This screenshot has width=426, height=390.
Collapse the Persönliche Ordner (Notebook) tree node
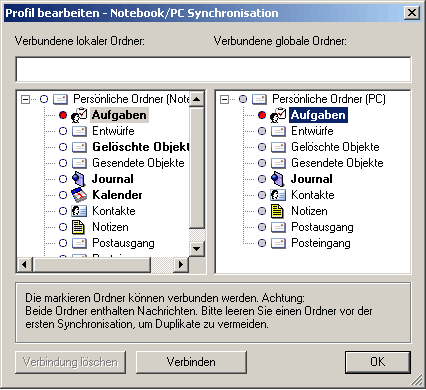click(x=25, y=99)
